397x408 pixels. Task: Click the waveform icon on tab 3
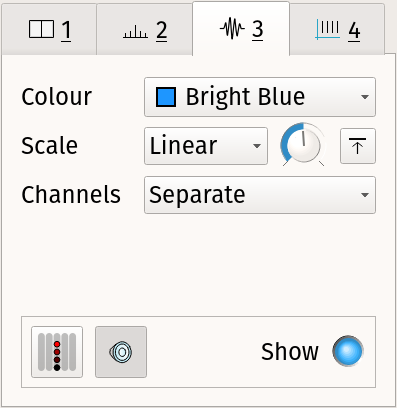coord(232,29)
